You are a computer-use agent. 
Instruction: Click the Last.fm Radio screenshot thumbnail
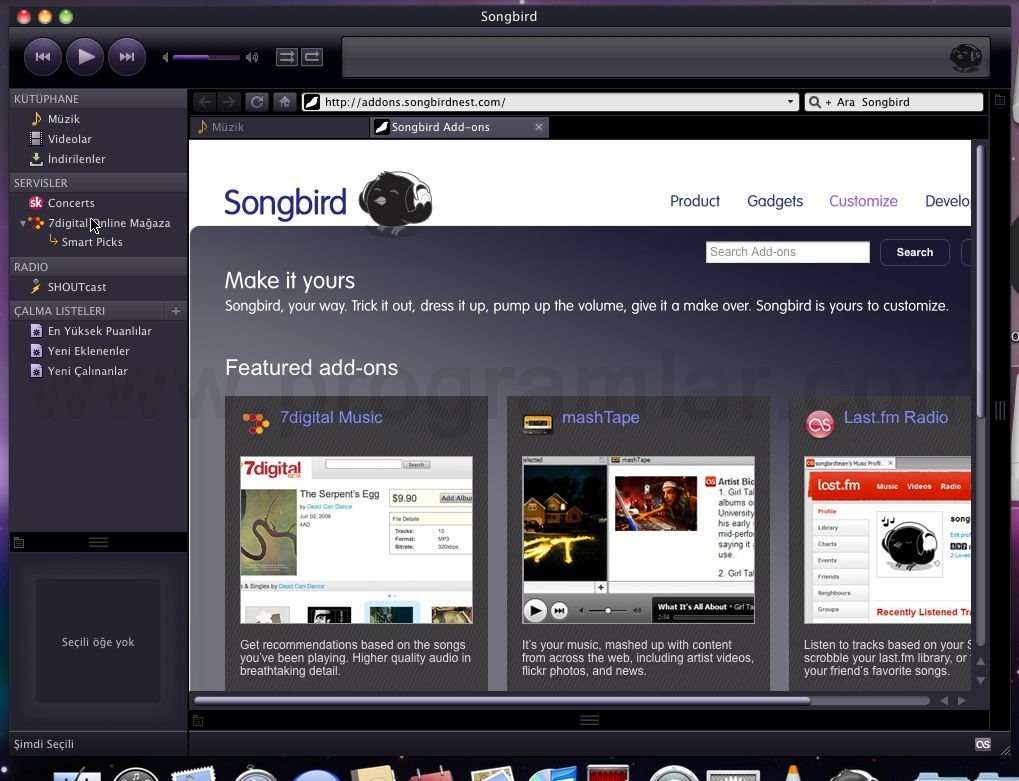[x=887, y=540]
